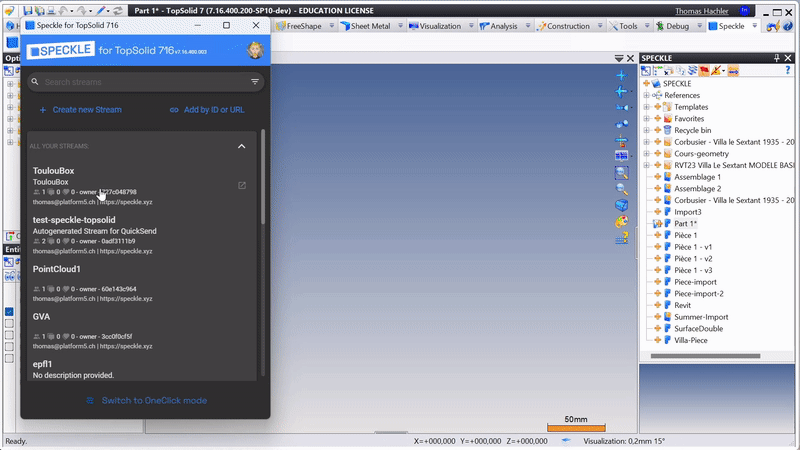Expand the References tree node
Image resolution: width=800 pixels, height=450 pixels.
[646, 95]
